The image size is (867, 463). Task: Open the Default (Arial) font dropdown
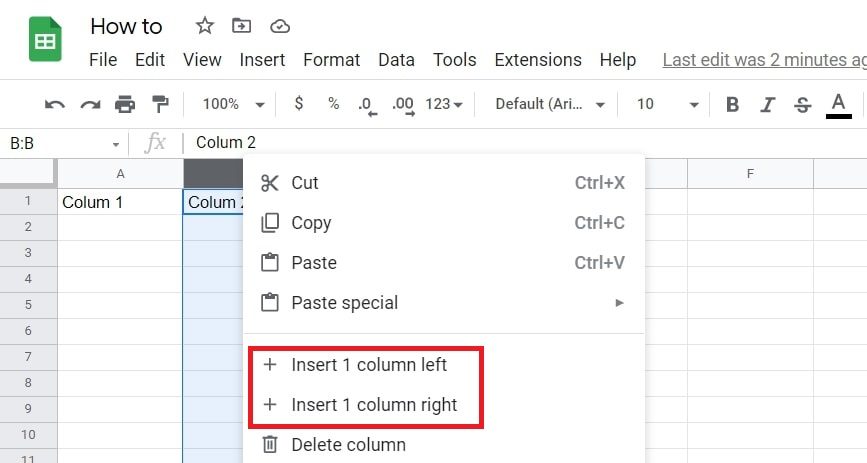550,104
